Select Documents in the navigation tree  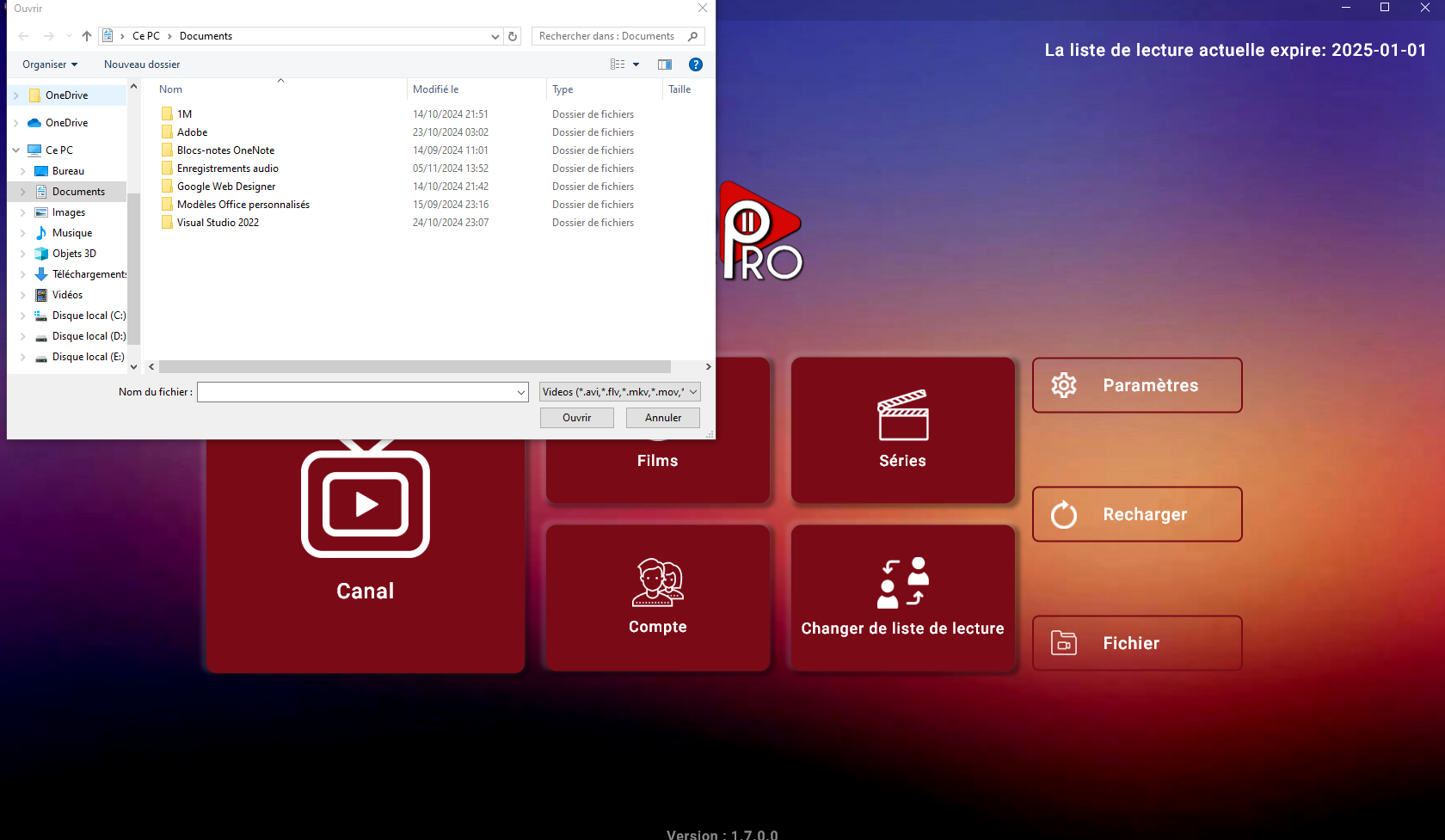click(78, 192)
